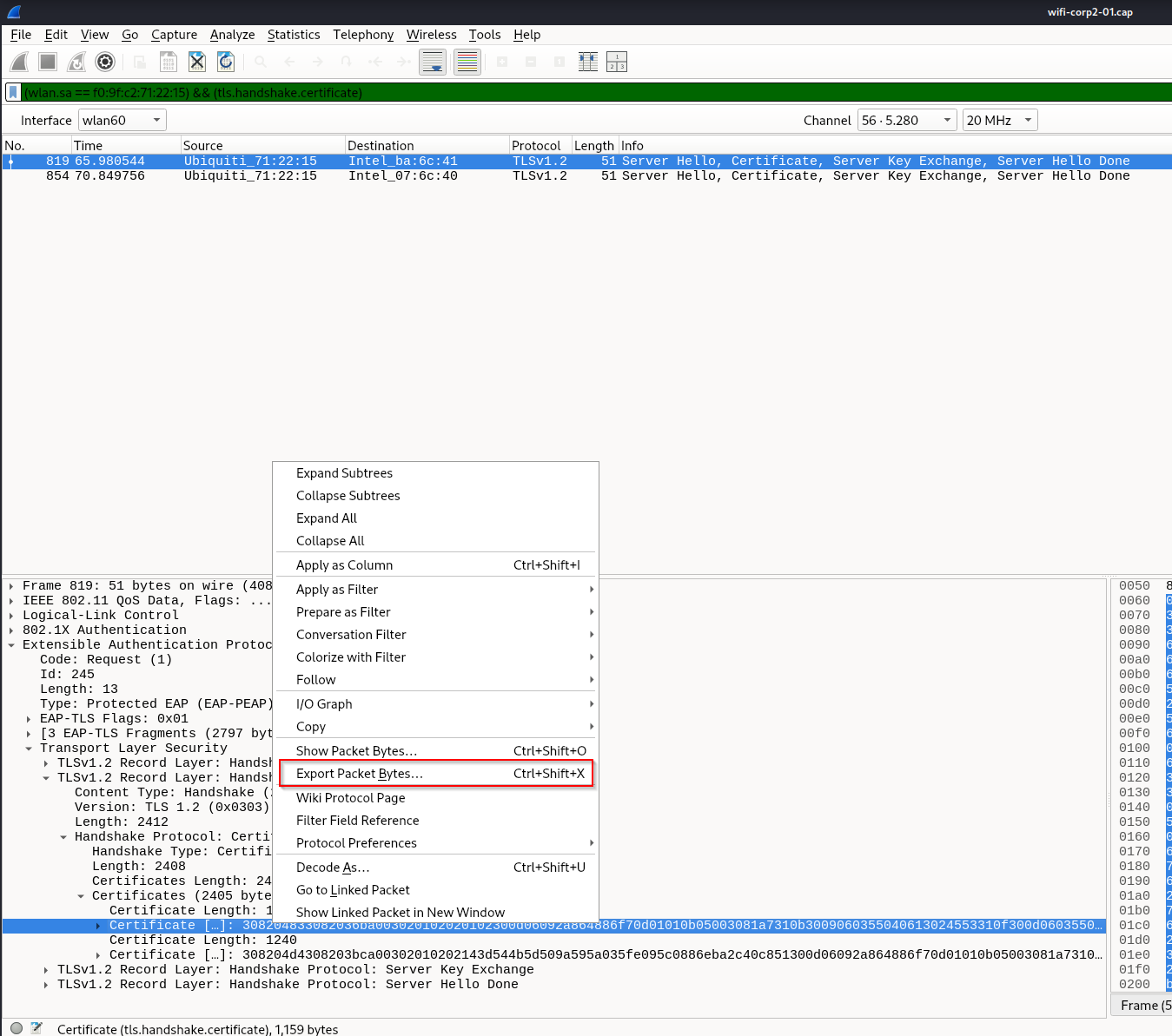Viewport: 1172px width, 1036px height.
Task: Add a packet comment via pencil icon
Action: [x=36, y=1028]
